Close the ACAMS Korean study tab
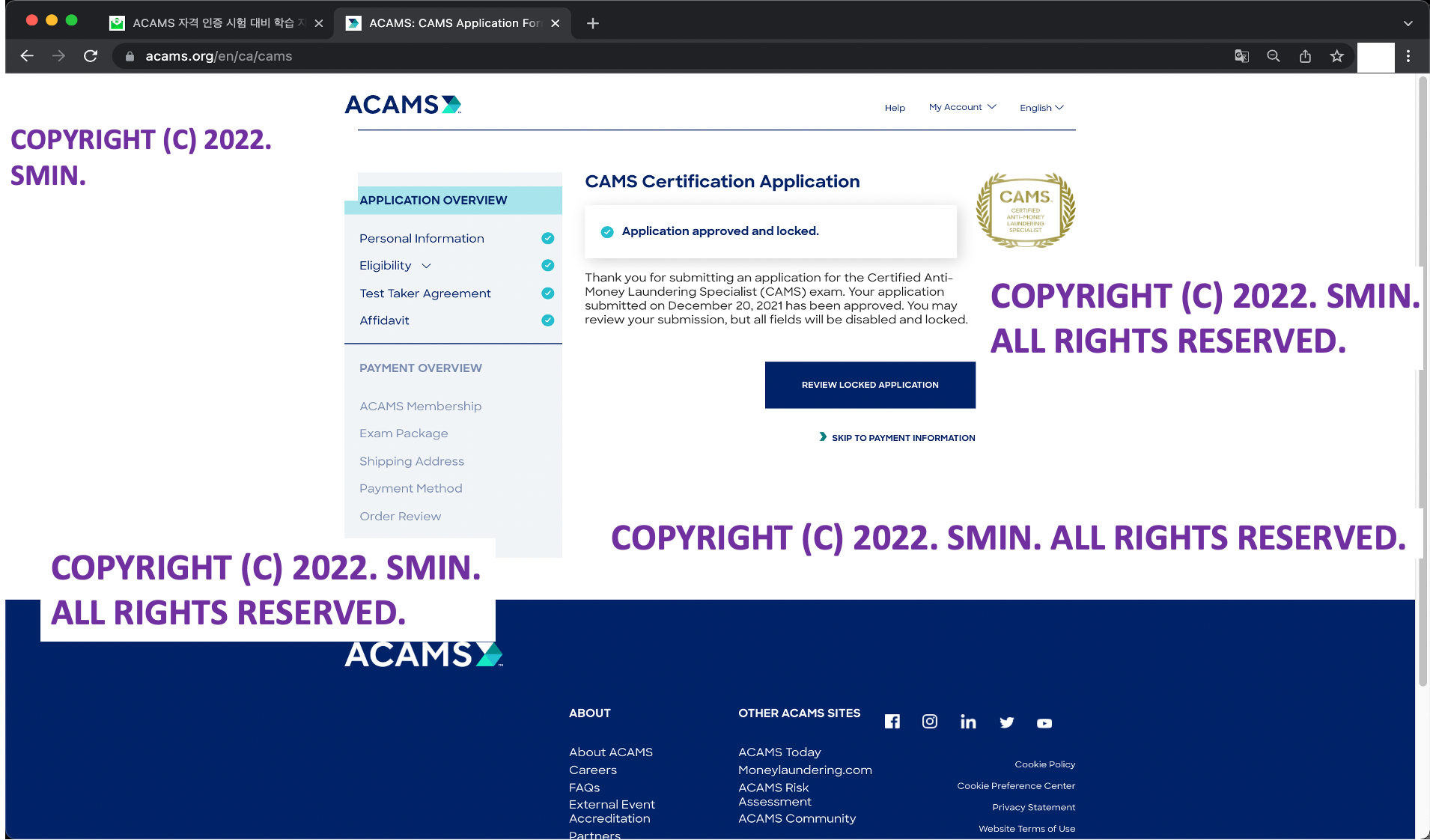Screen dimensions: 1430x840 pyautogui.click(x=319, y=23)
